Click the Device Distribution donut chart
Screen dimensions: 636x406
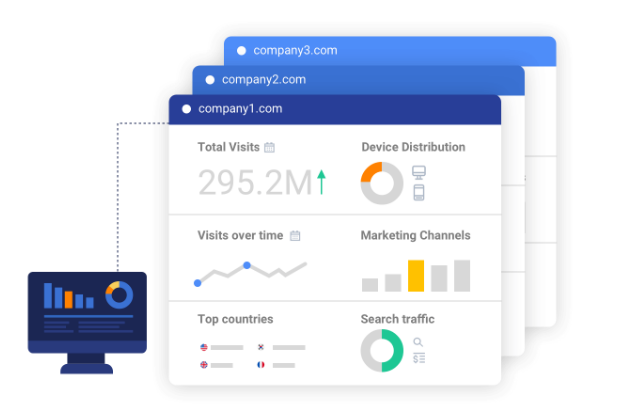pyautogui.click(x=381, y=183)
